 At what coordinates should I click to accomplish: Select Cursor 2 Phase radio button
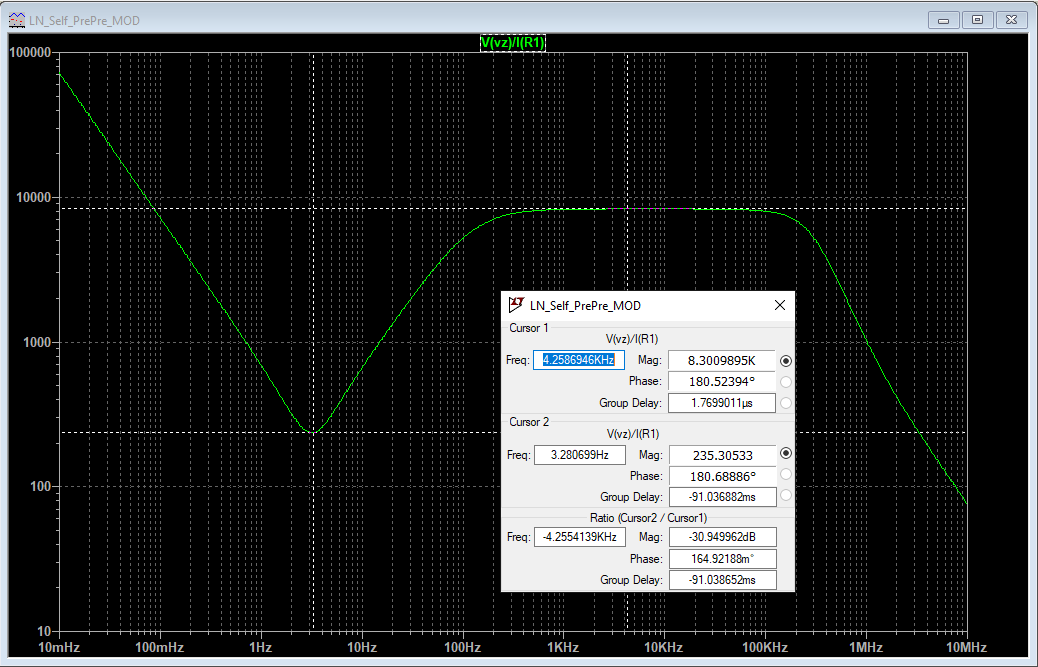point(786,474)
